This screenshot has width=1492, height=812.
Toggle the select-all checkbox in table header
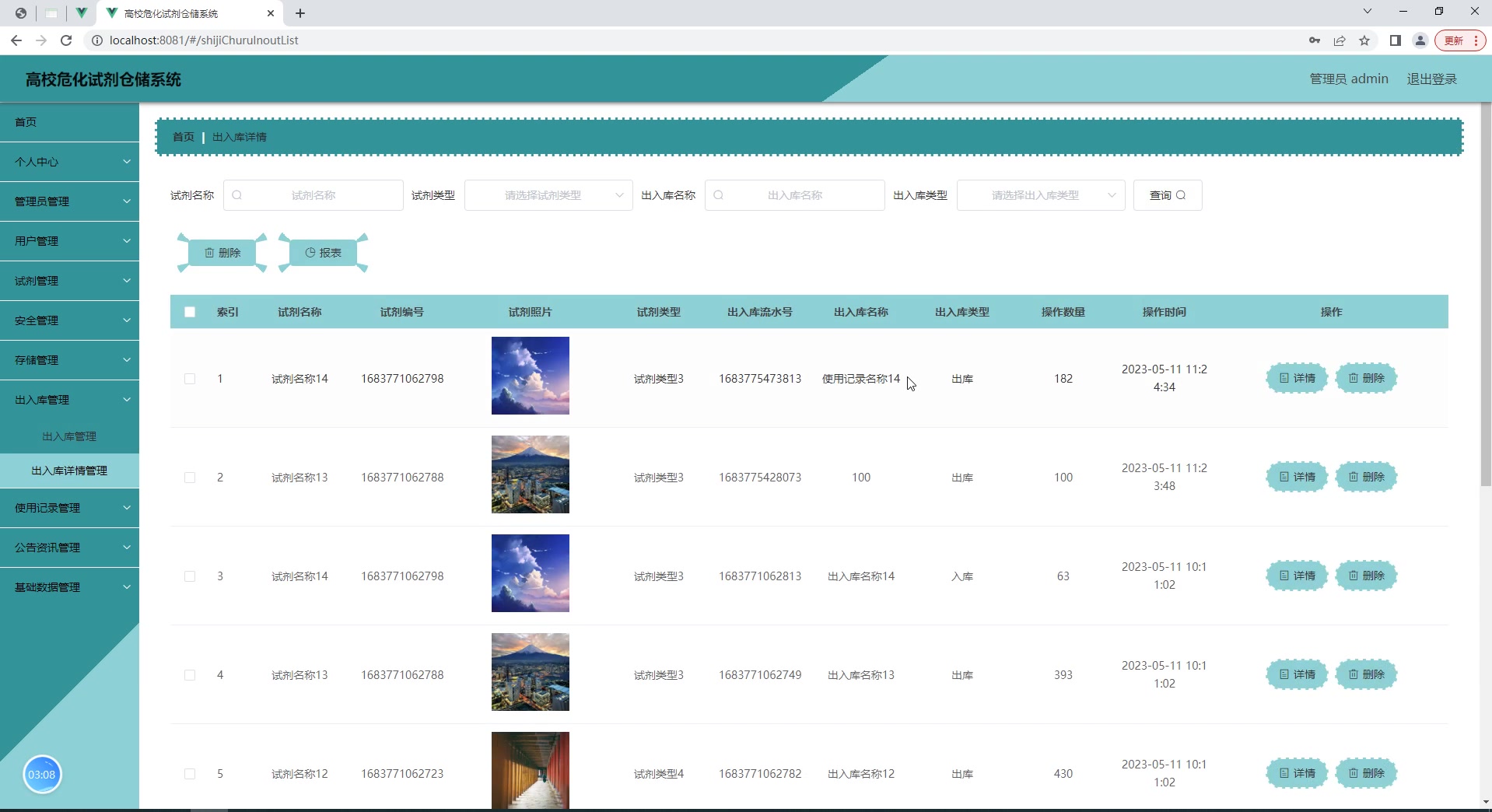click(x=190, y=312)
